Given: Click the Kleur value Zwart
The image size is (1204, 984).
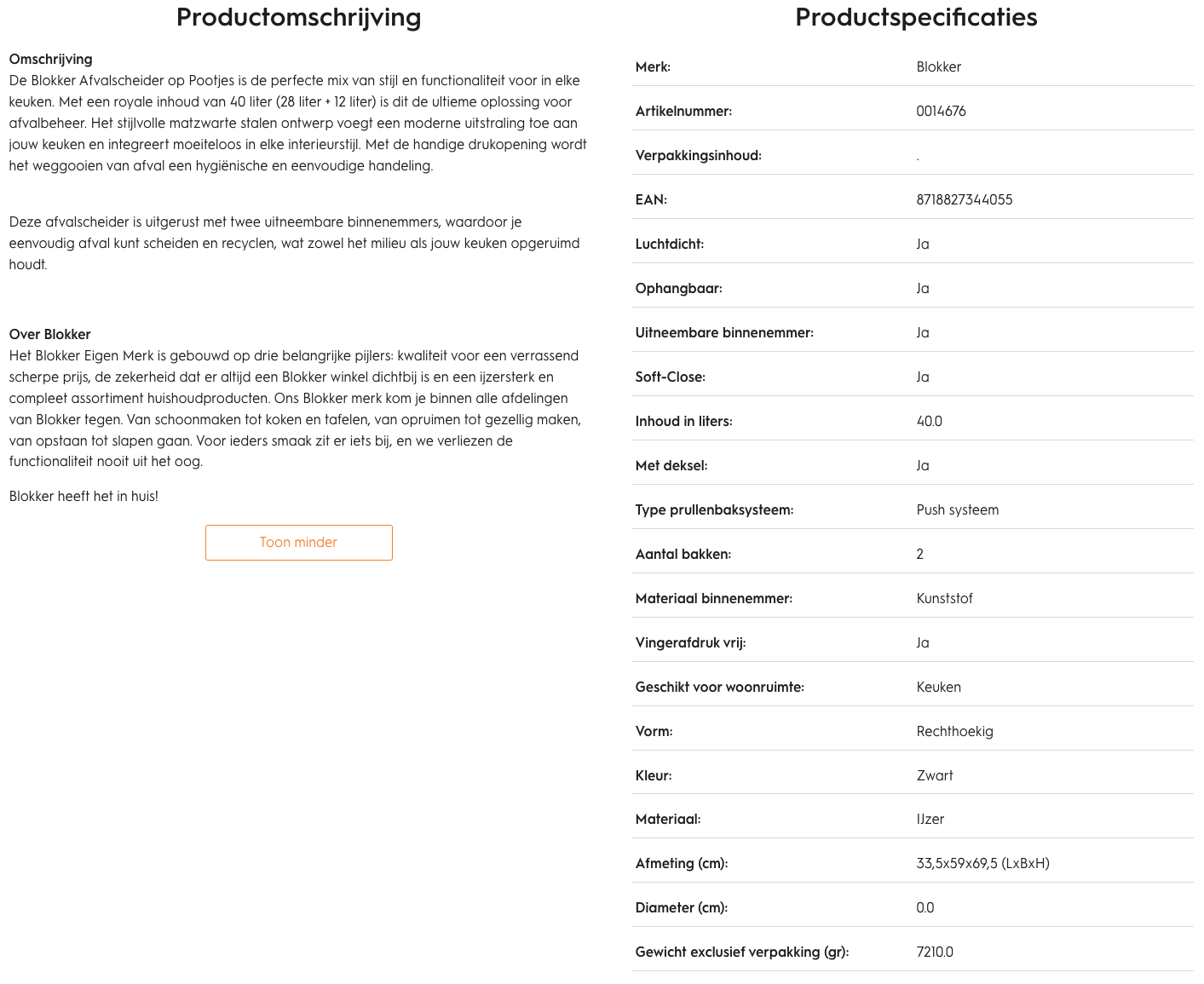Looking at the screenshot, I should 934,776.
